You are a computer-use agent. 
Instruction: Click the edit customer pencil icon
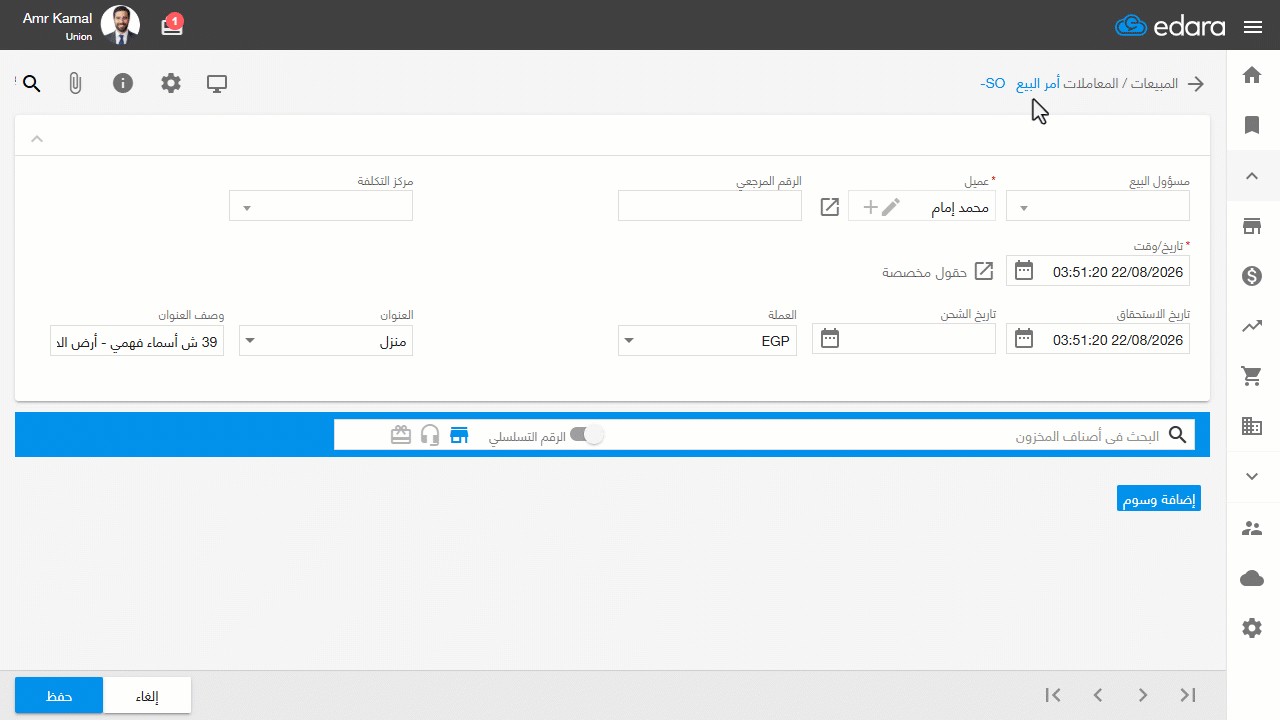pos(891,207)
